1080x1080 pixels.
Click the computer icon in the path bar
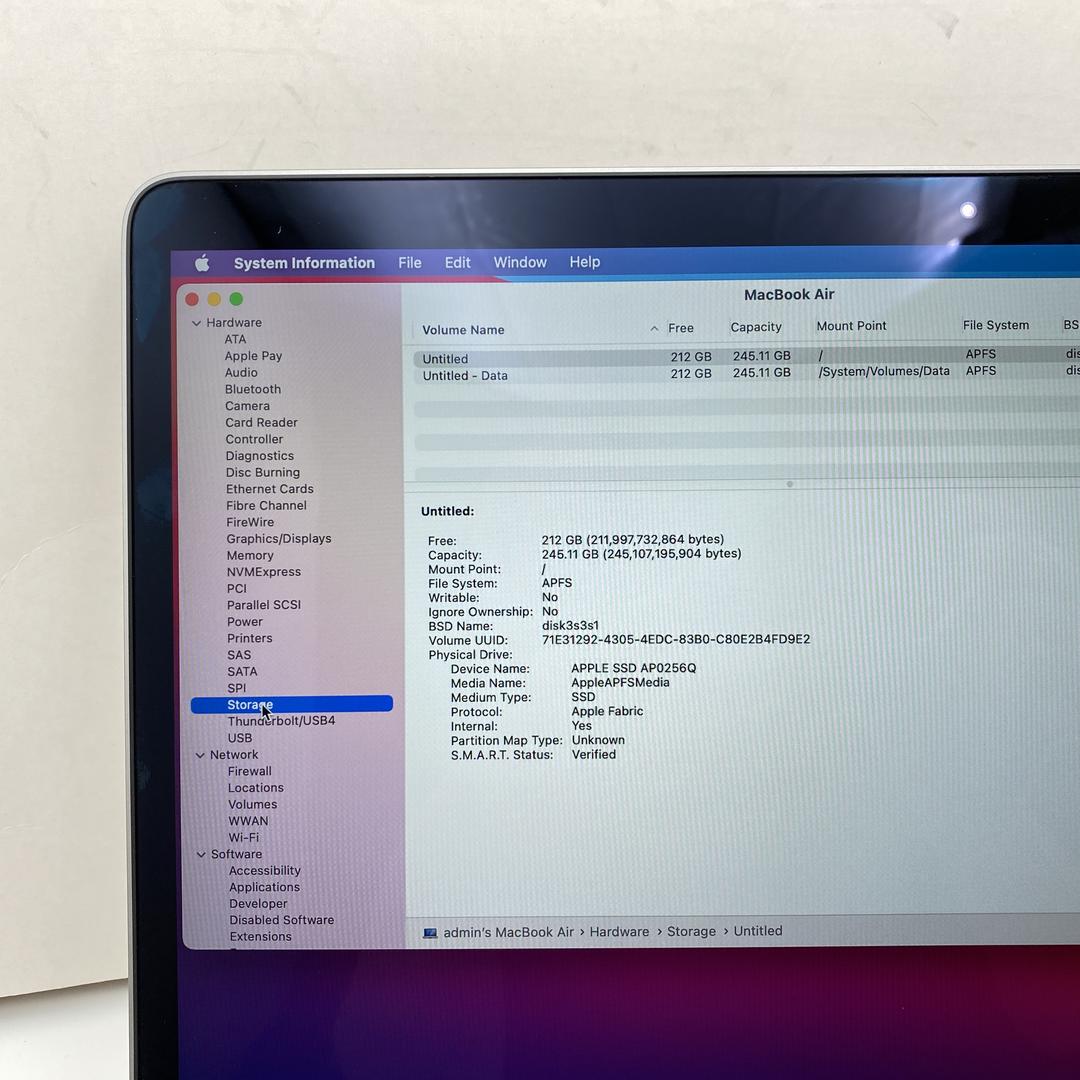[x=430, y=933]
